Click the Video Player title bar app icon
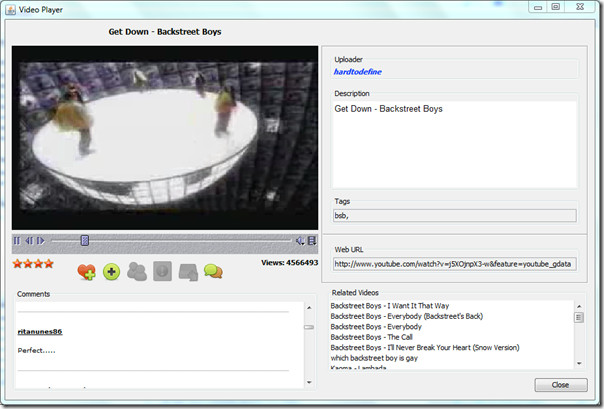604x409 pixels. (x=10, y=10)
